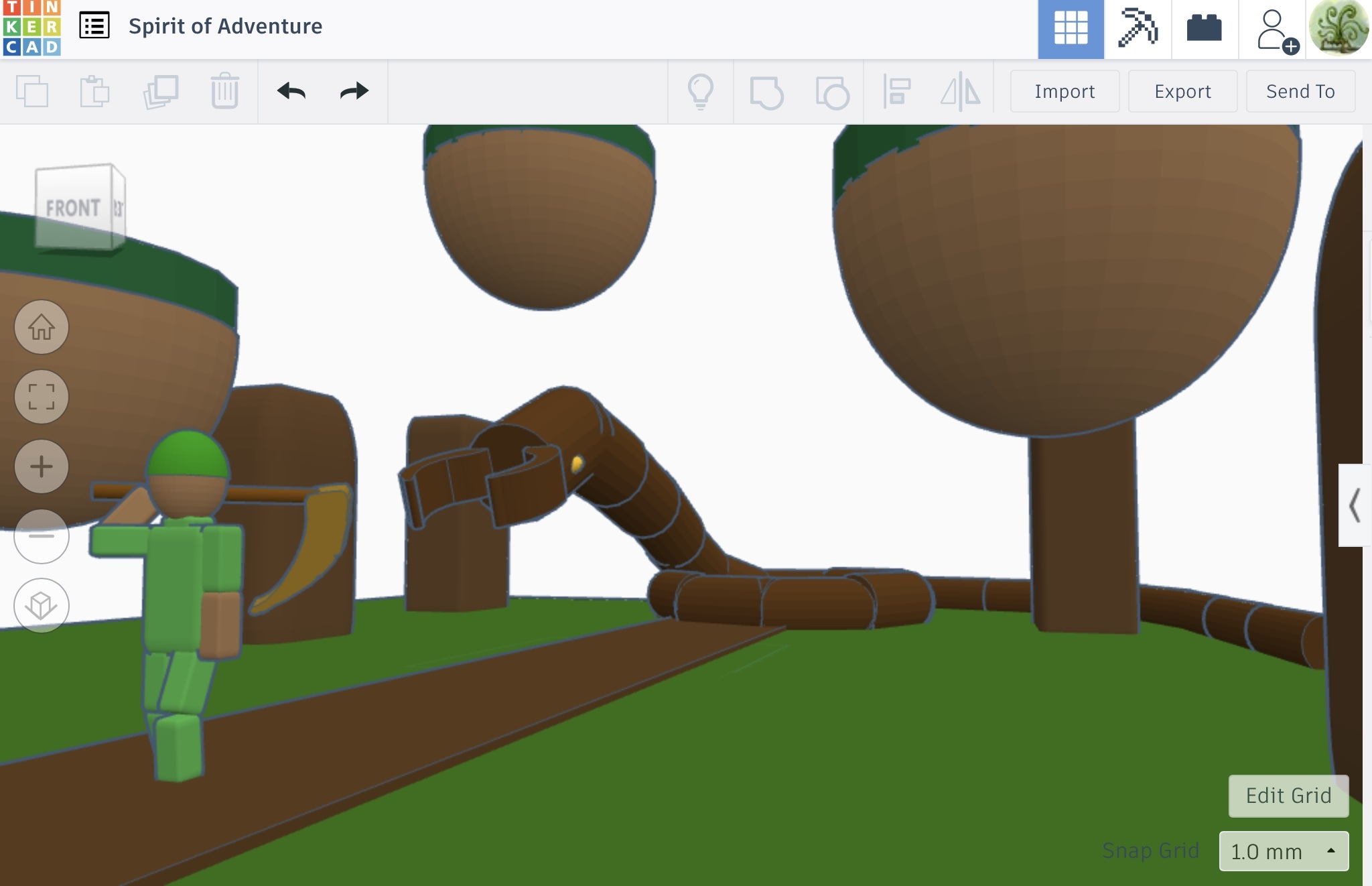Open the user profile avatar
The height and width of the screenshot is (886, 1372).
tap(1339, 27)
